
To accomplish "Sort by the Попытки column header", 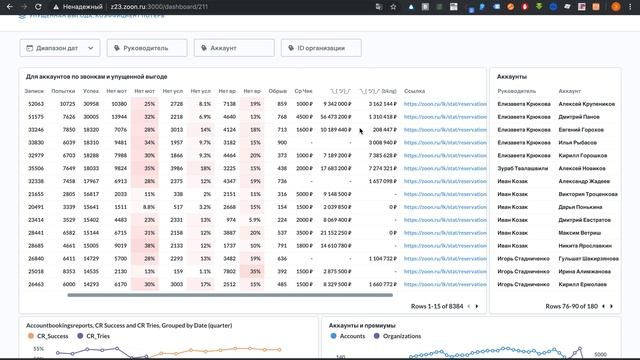I will [63, 91].
